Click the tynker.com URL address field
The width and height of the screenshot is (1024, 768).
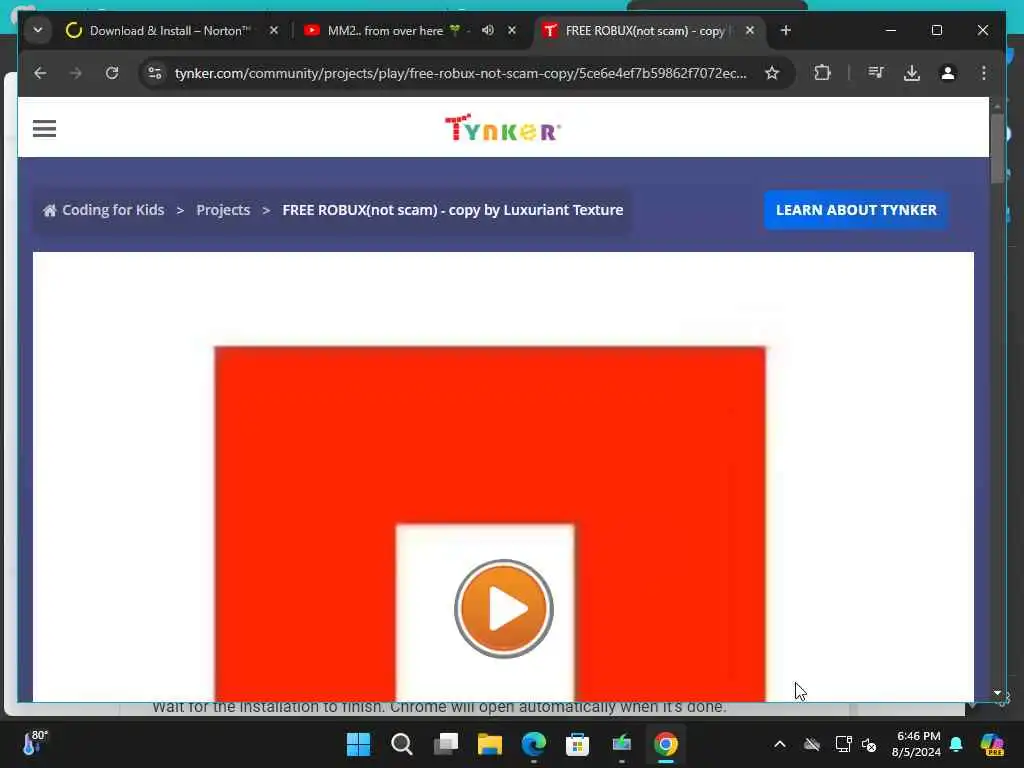click(460, 73)
